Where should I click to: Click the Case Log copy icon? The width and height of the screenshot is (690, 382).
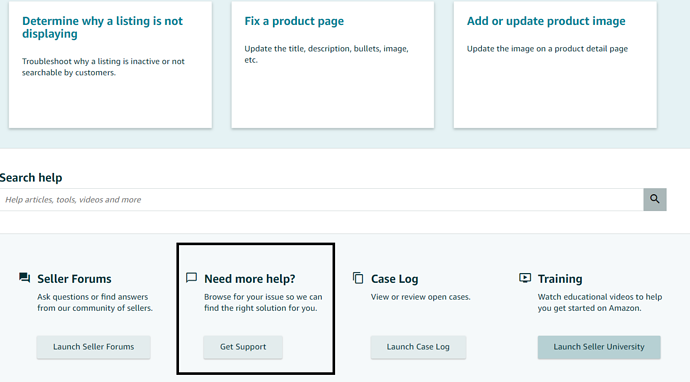coord(358,278)
